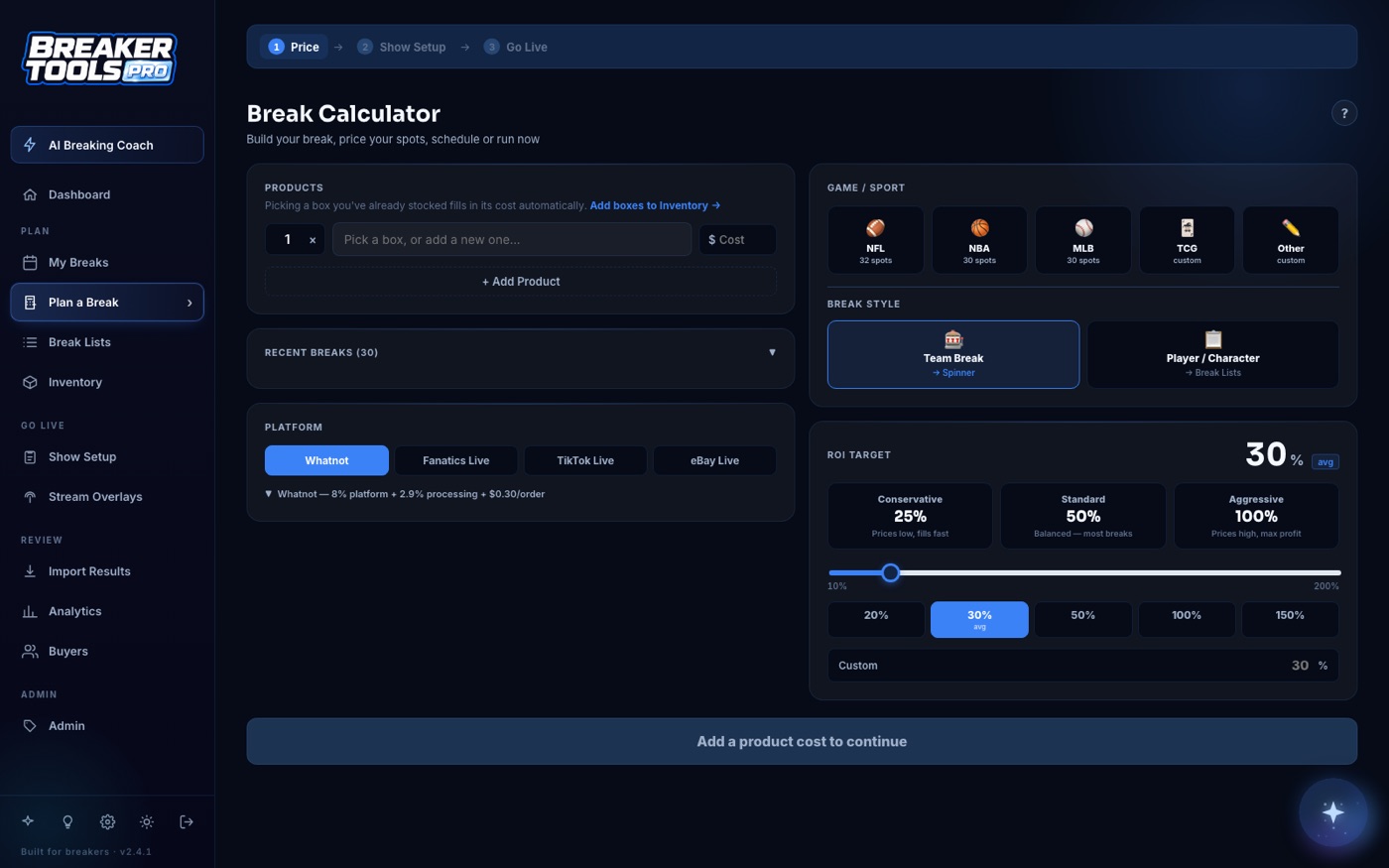This screenshot has width=1389, height=868.
Task: Click the Inventory box icon
Action: coord(30,382)
